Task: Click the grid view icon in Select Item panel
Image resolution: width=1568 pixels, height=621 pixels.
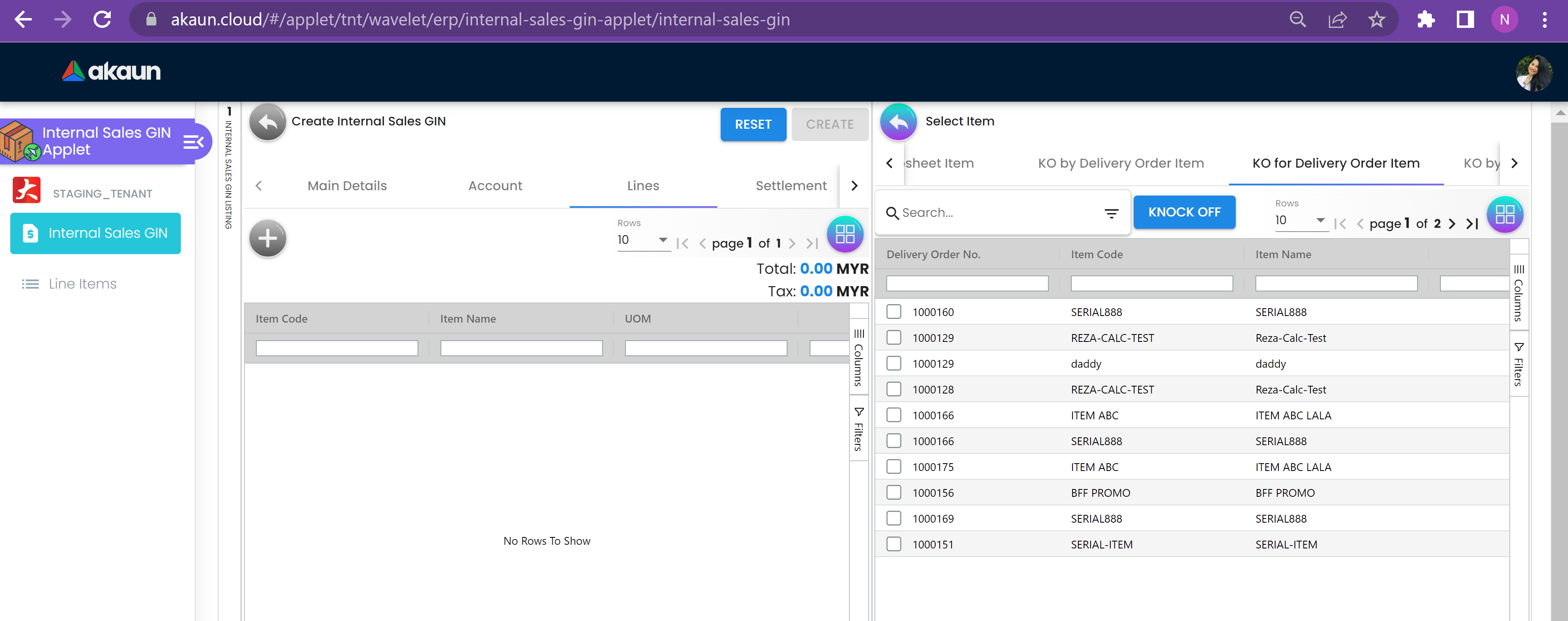Action: click(1504, 214)
